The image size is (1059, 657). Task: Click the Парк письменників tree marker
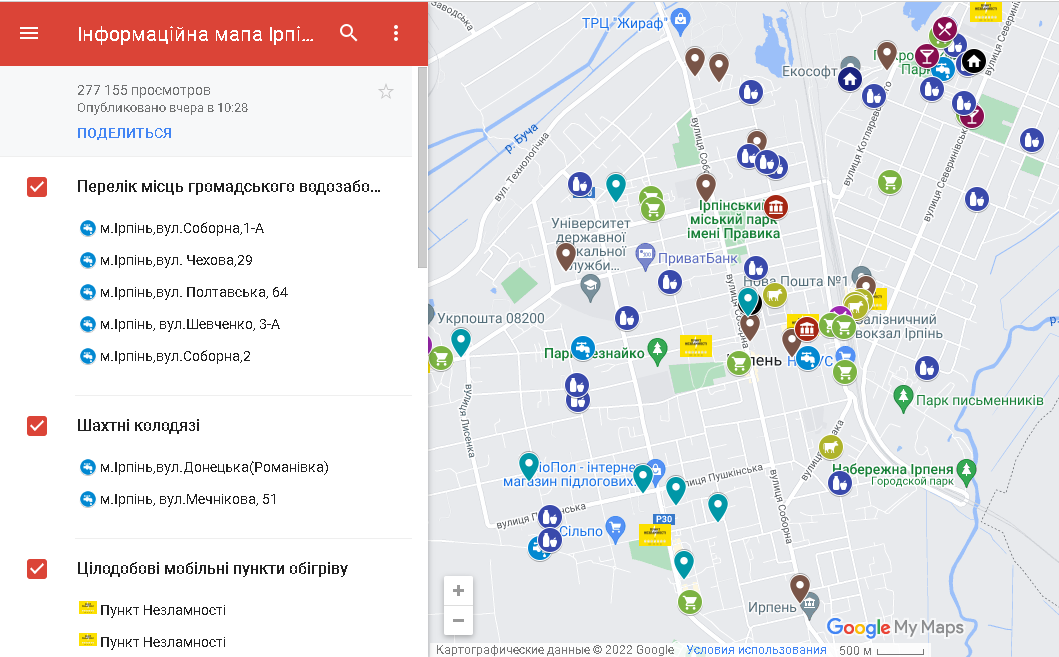tap(903, 398)
